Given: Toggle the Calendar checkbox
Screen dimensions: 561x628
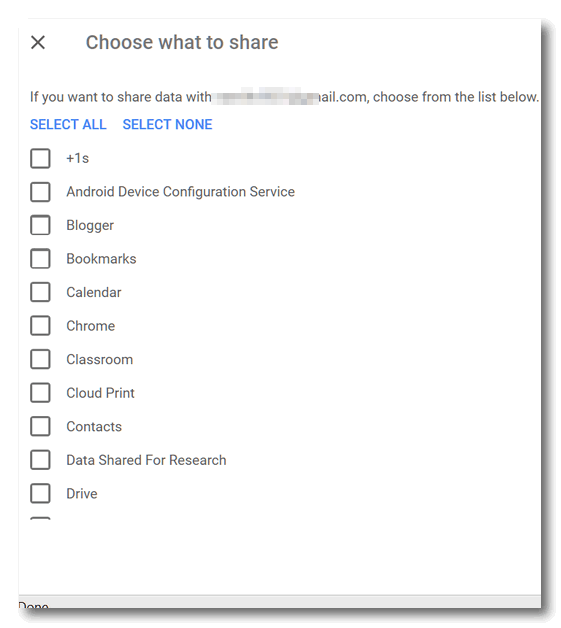Looking at the screenshot, I should [40, 292].
